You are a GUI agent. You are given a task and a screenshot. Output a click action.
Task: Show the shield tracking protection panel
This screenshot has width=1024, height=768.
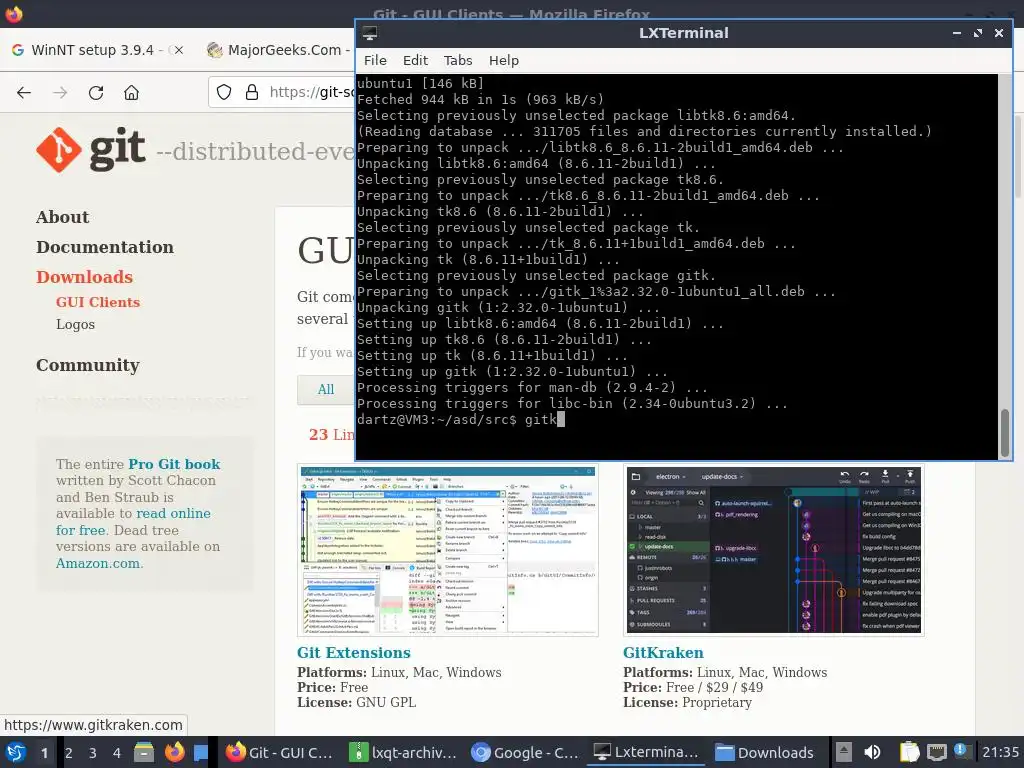click(x=224, y=92)
